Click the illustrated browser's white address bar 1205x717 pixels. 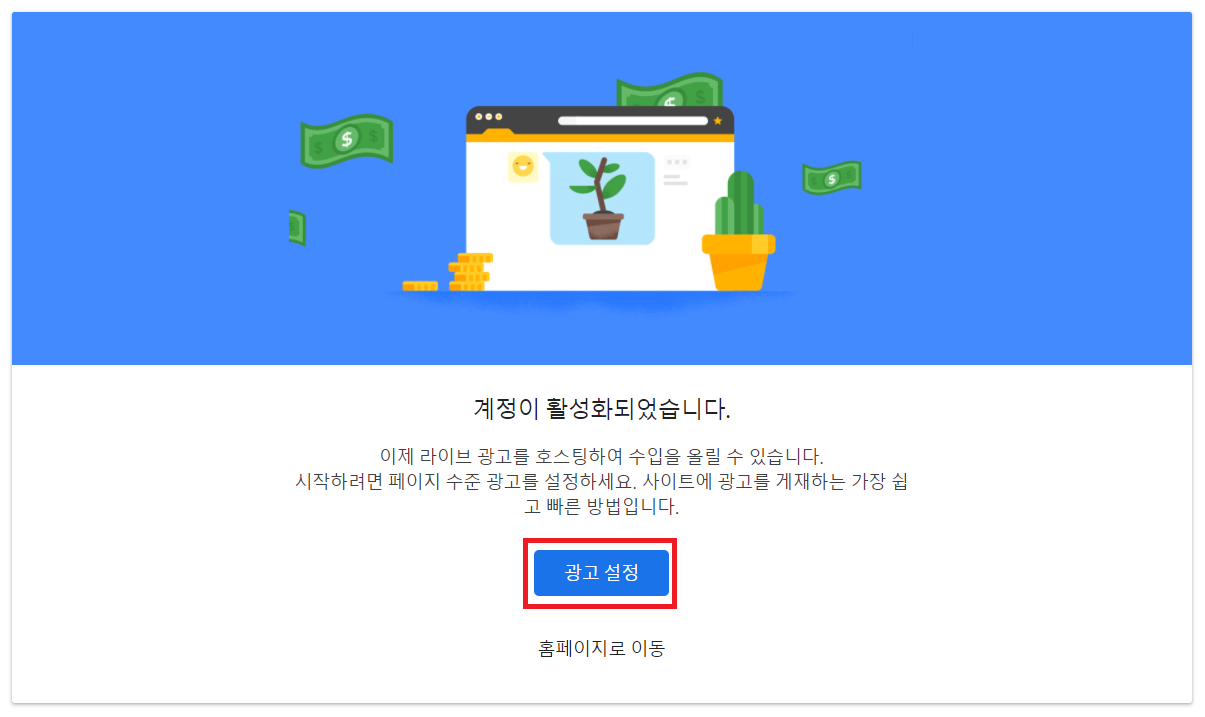pos(633,120)
